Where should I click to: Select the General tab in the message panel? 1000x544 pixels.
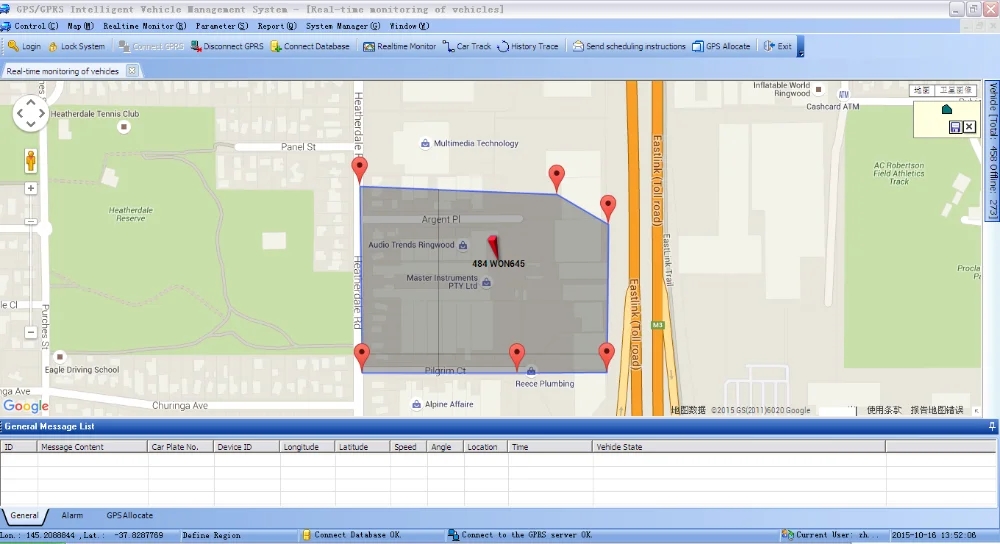click(24, 515)
